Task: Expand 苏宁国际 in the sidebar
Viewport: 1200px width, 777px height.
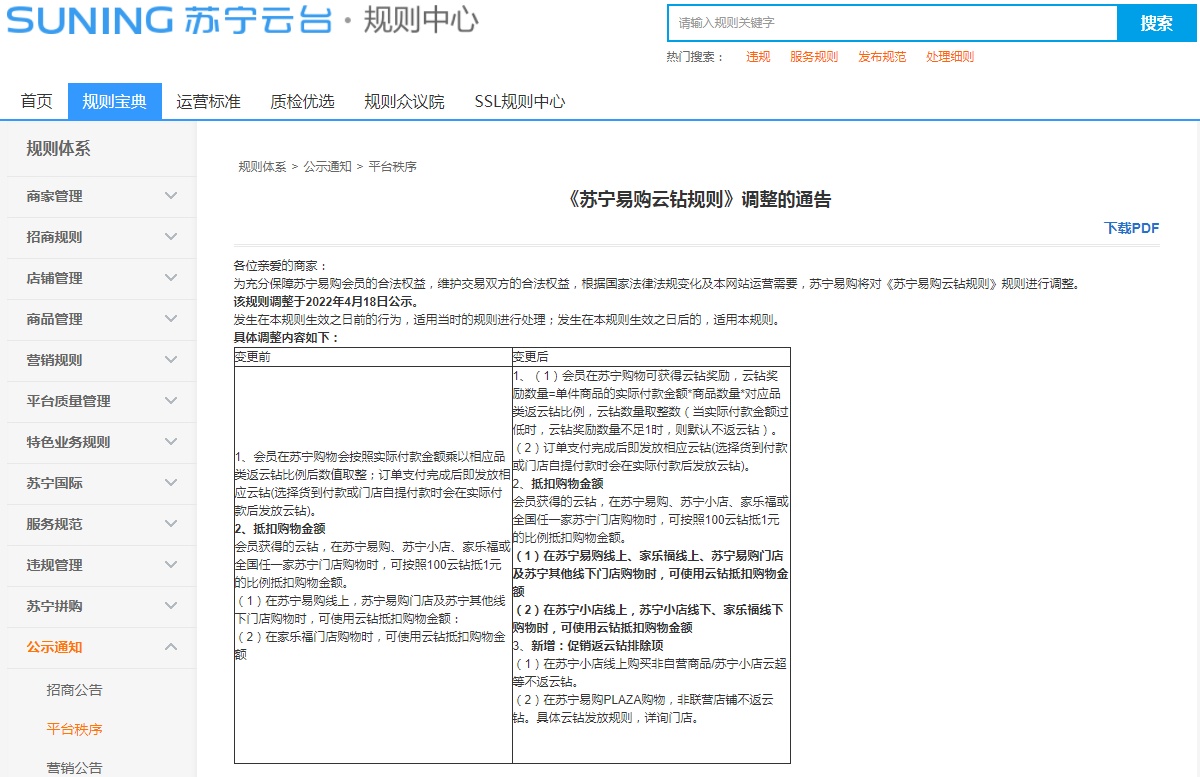Action: (171, 483)
